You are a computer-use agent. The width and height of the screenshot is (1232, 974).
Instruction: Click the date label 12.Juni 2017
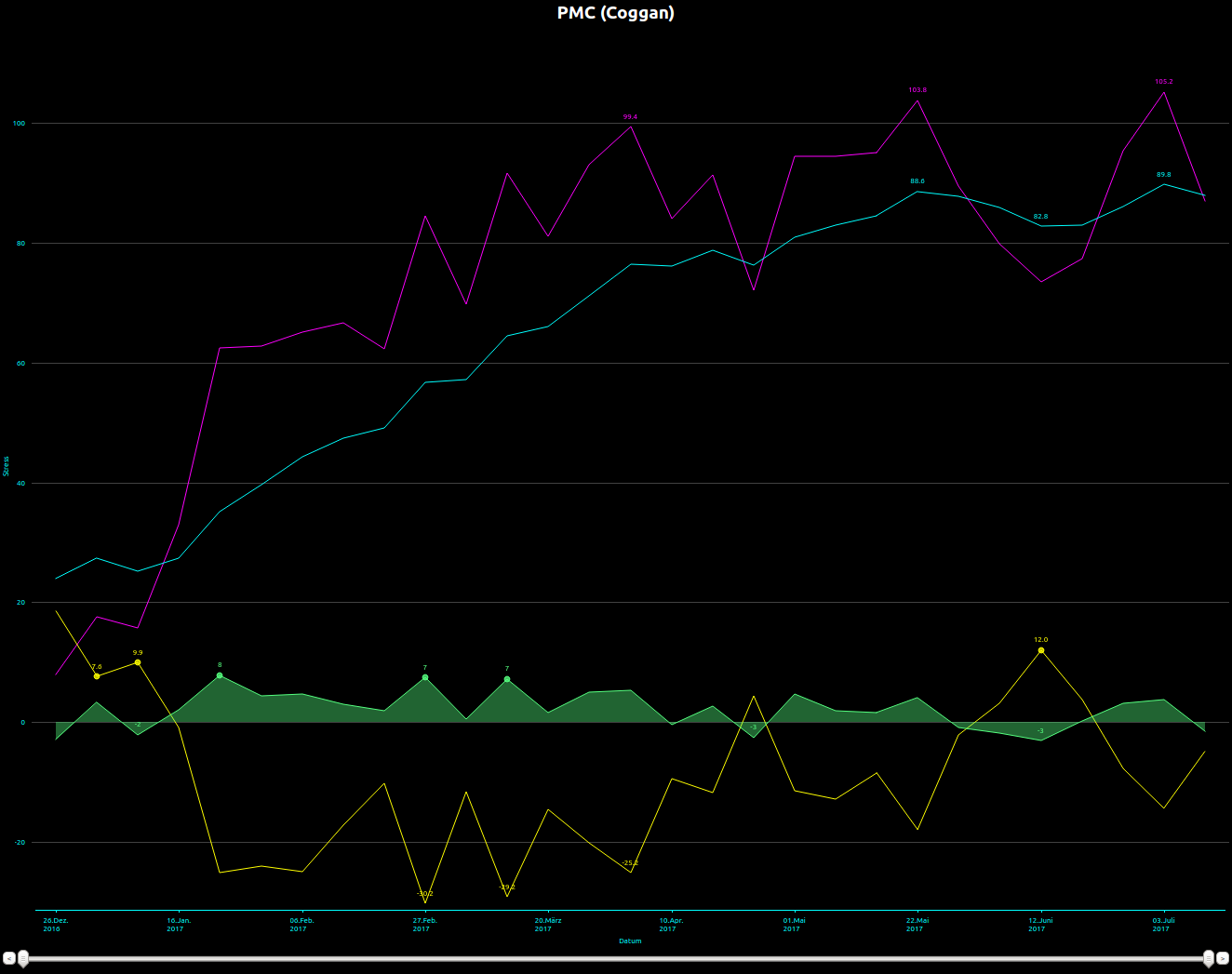(1040, 925)
